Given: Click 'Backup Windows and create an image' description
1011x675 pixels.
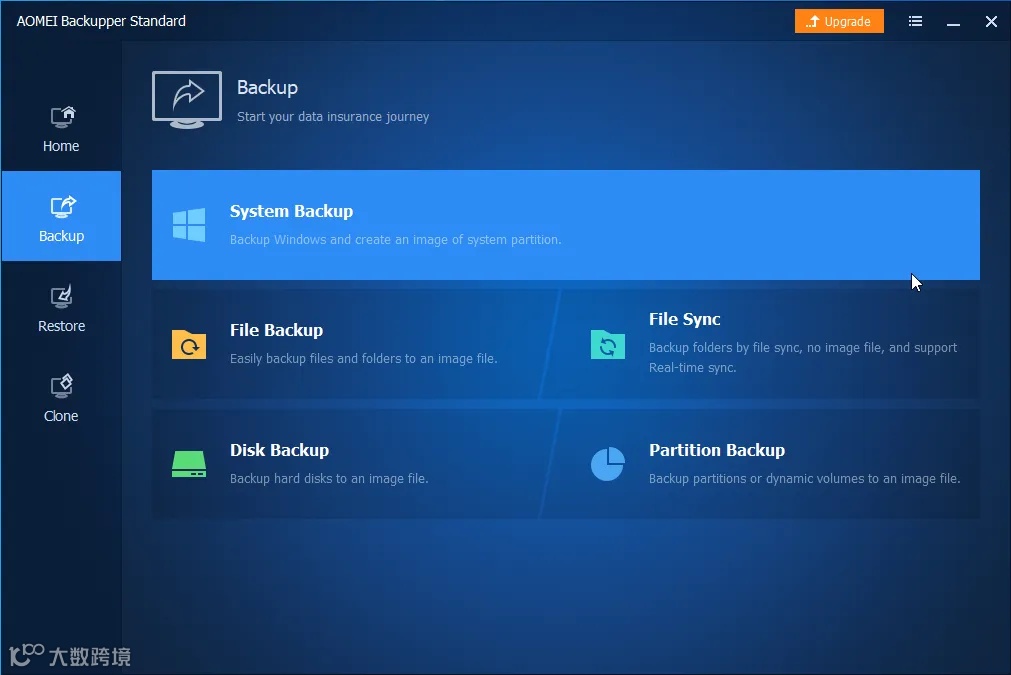Looking at the screenshot, I should pyautogui.click(x=395, y=240).
